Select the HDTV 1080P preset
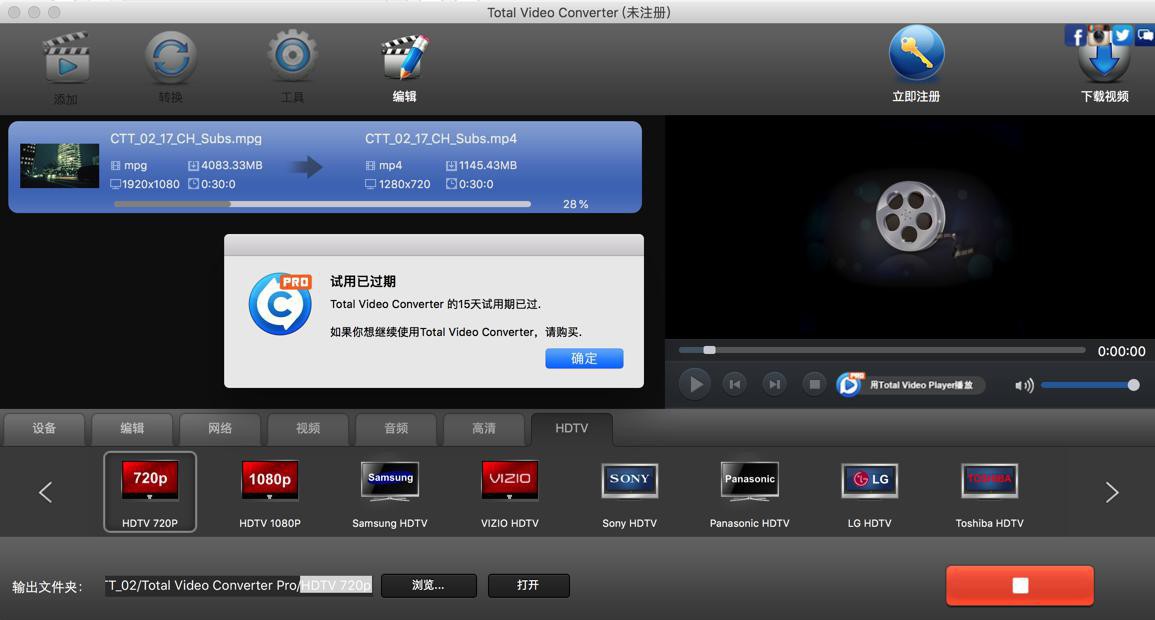This screenshot has height=620, width=1155. [270, 491]
